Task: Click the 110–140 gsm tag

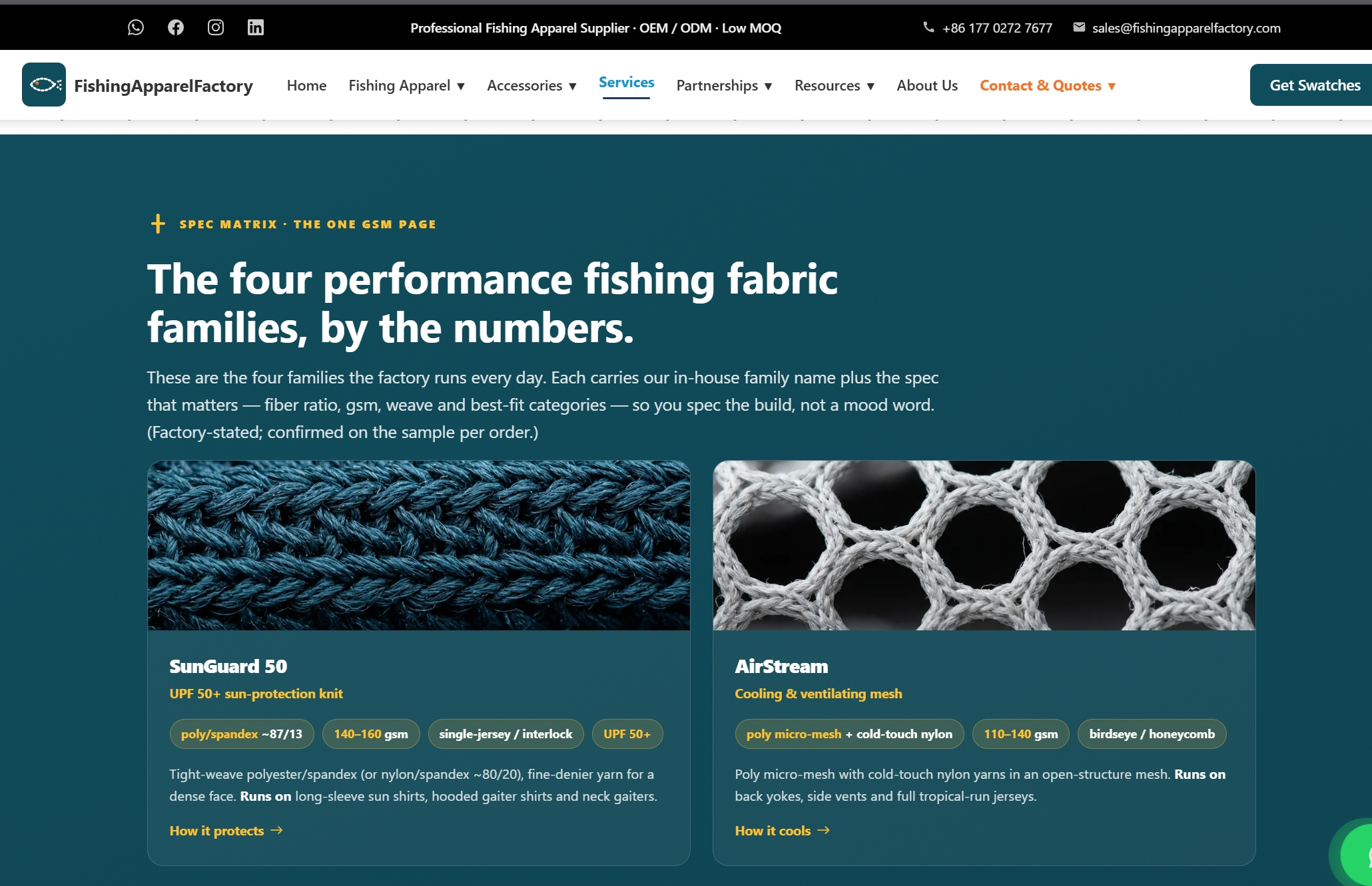Action: [1021, 734]
